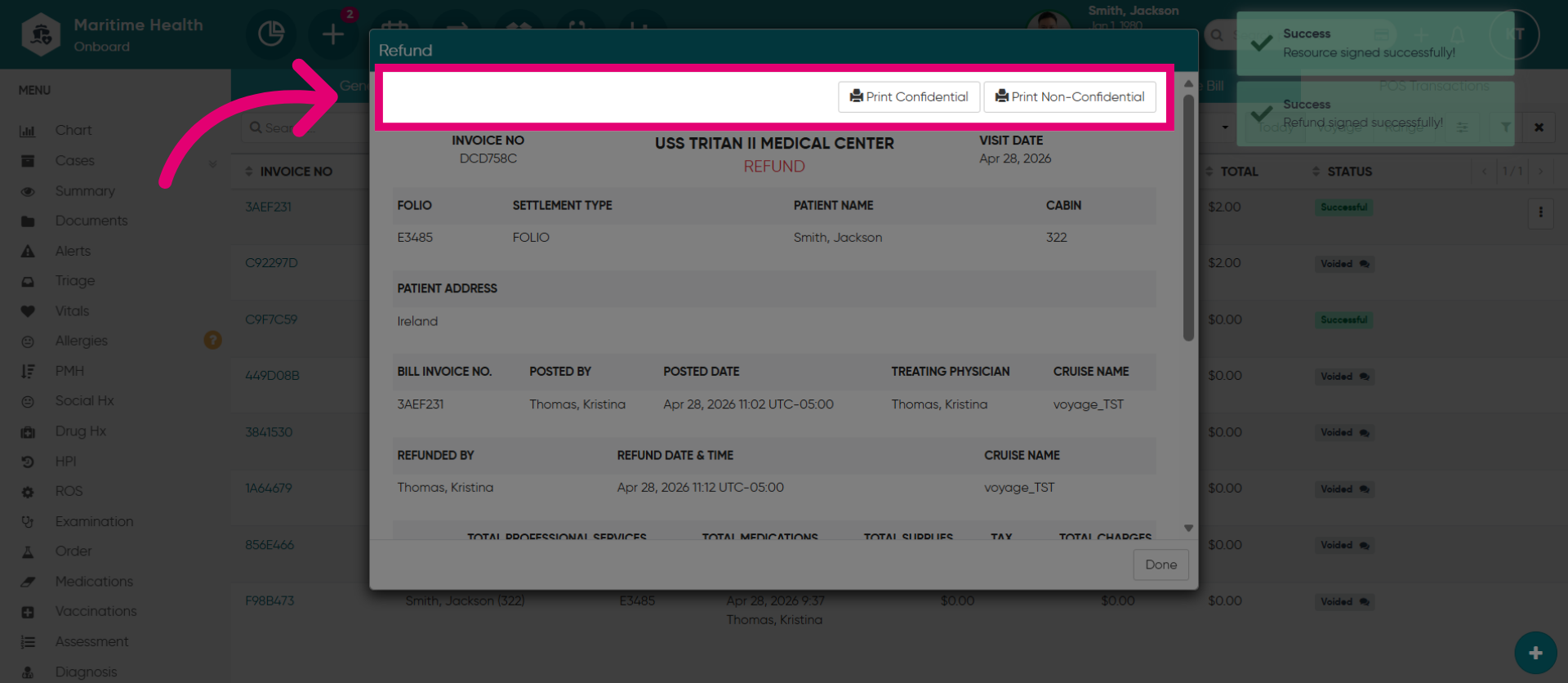Open Vaccinations in the sidebar
Image resolution: width=1568 pixels, height=683 pixels.
click(x=96, y=611)
